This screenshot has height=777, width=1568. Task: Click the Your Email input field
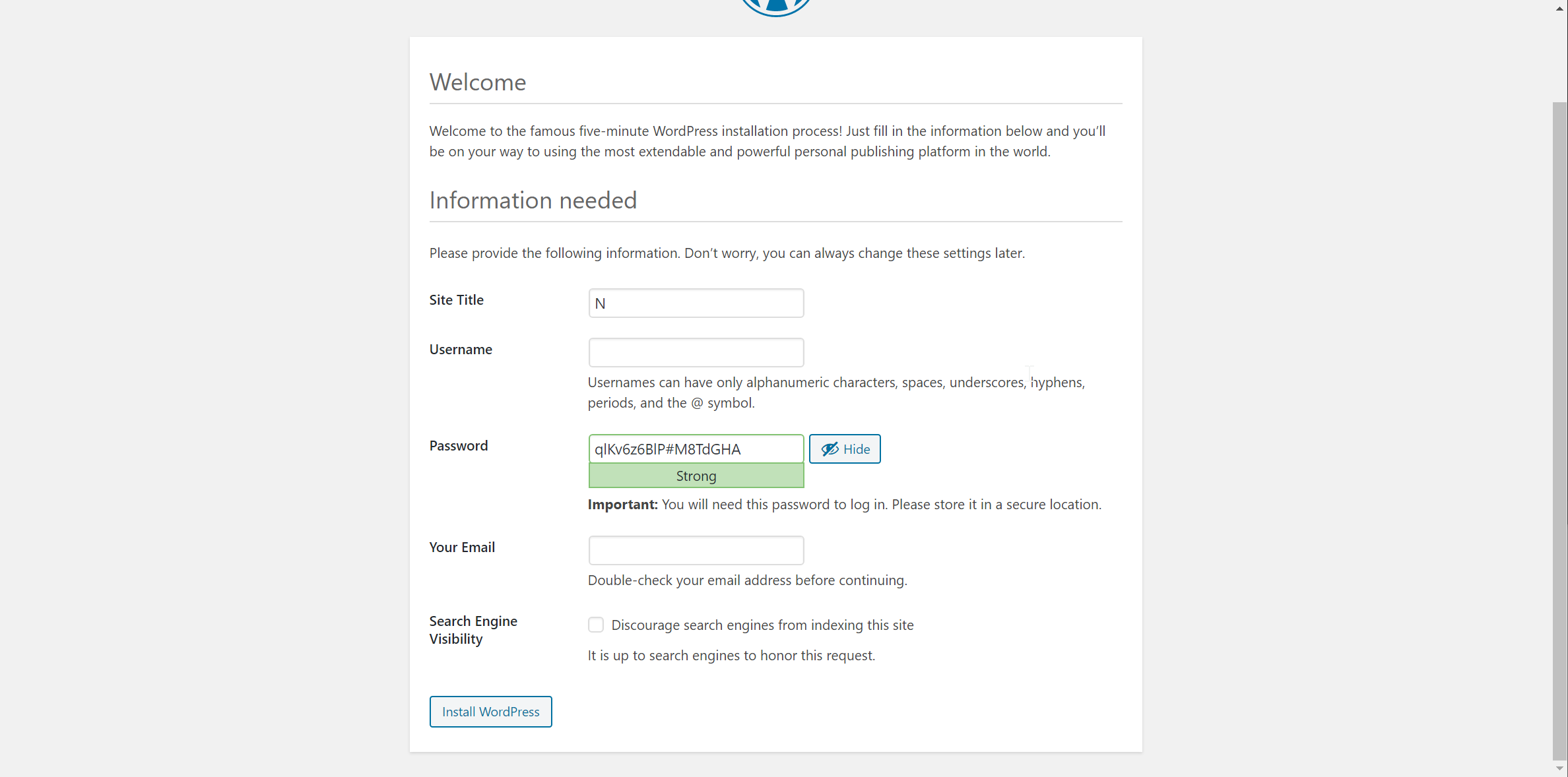(x=696, y=551)
